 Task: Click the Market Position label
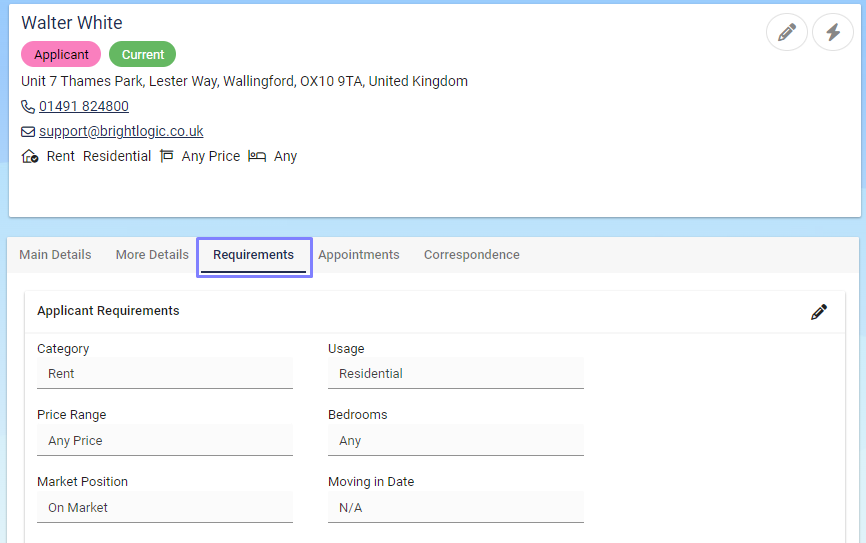pyautogui.click(x=82, y=482)
